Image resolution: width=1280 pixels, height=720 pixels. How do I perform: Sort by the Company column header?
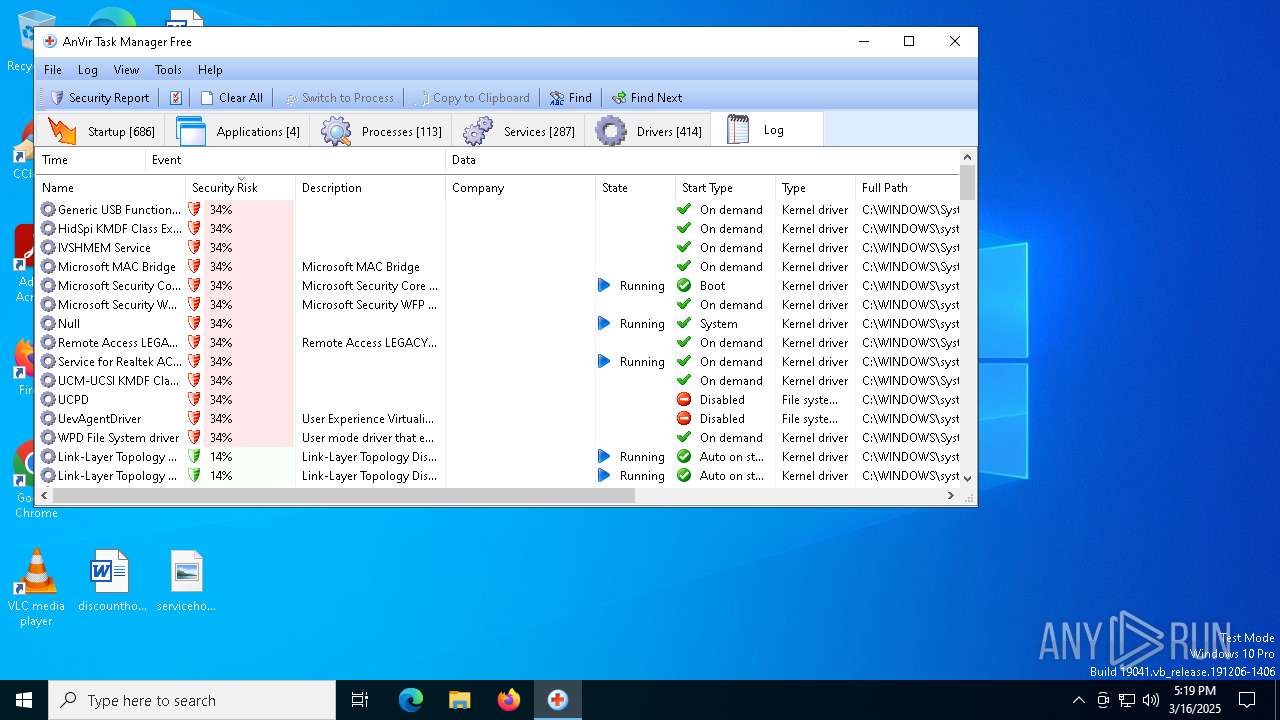tap(520, 187)
